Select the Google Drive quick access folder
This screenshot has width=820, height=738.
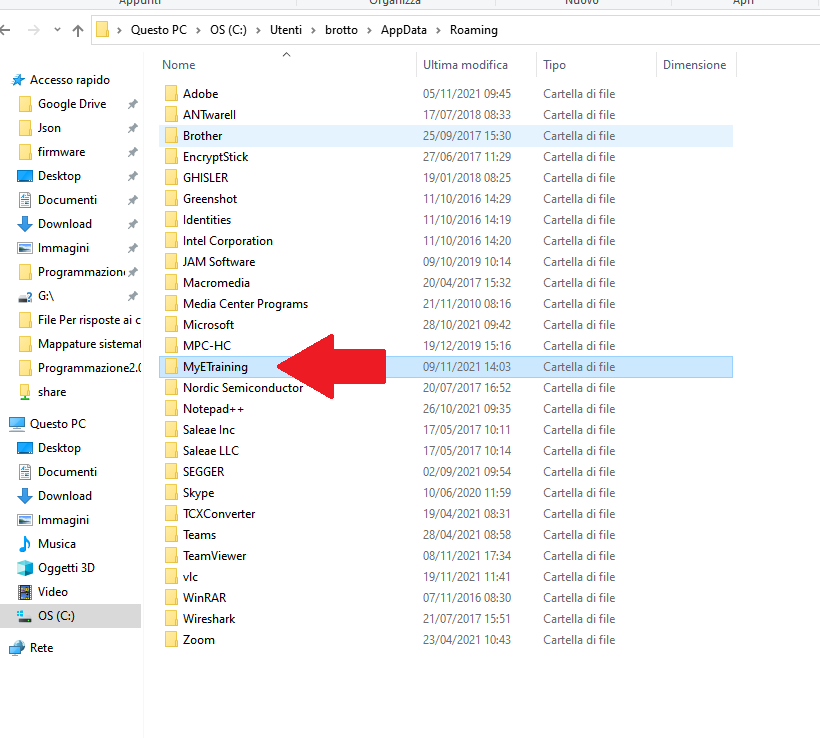pos(71,104)
